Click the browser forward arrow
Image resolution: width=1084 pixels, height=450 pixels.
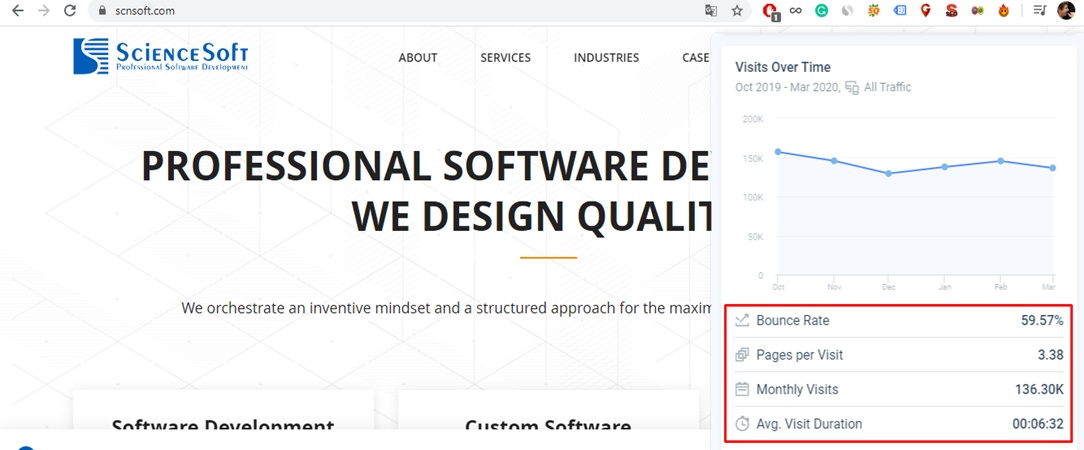point(44,10)
